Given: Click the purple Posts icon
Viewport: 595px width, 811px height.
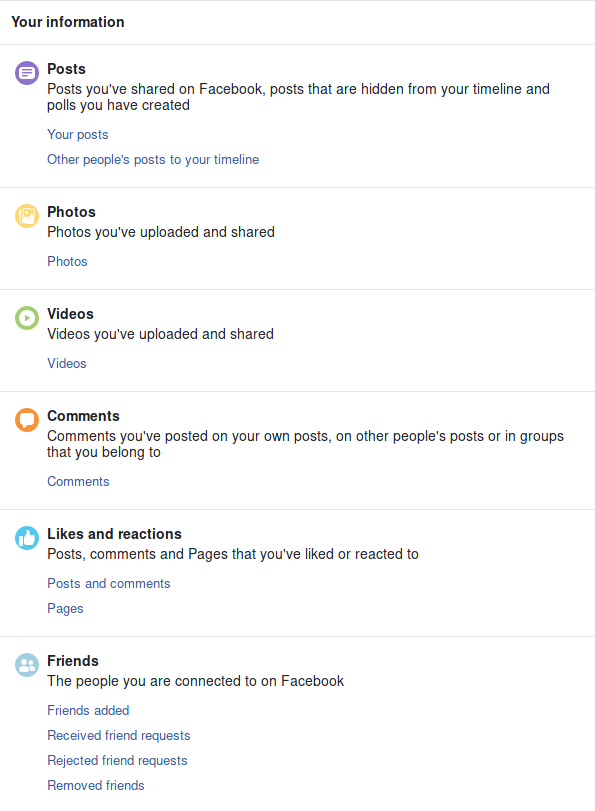Looking at the screenshot, I should tap(27, 73).
